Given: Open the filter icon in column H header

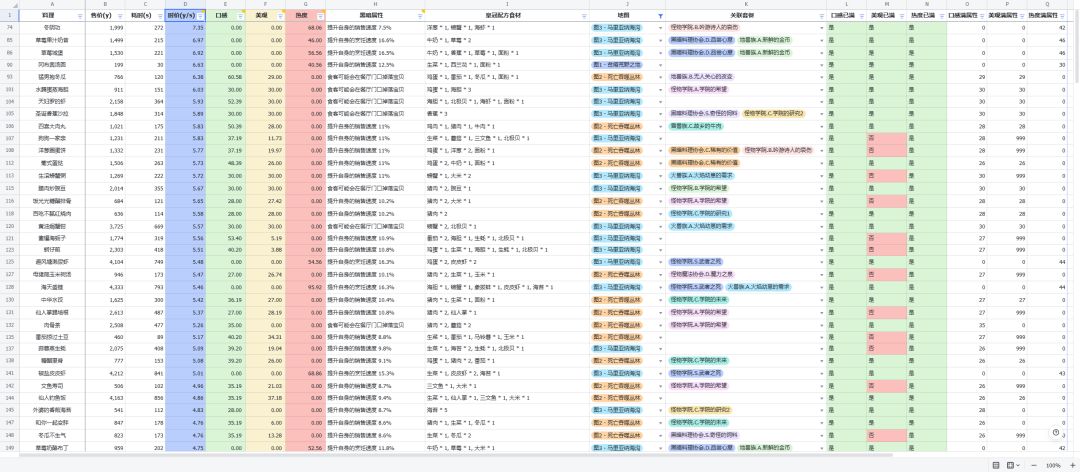Looking at the screenshot, I should click(x=420, y=15).
